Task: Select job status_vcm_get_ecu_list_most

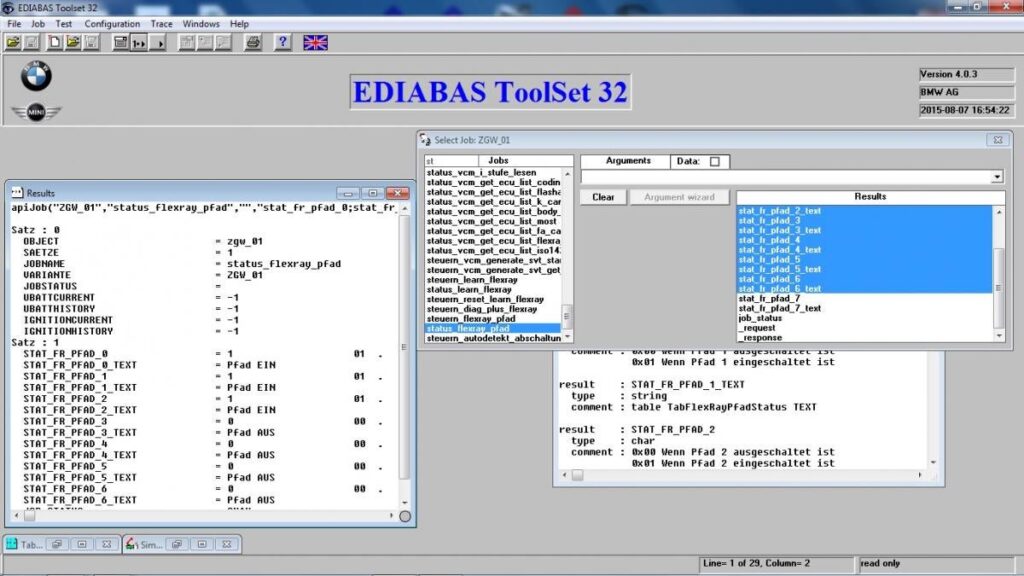Action: (x=492, y=221)
